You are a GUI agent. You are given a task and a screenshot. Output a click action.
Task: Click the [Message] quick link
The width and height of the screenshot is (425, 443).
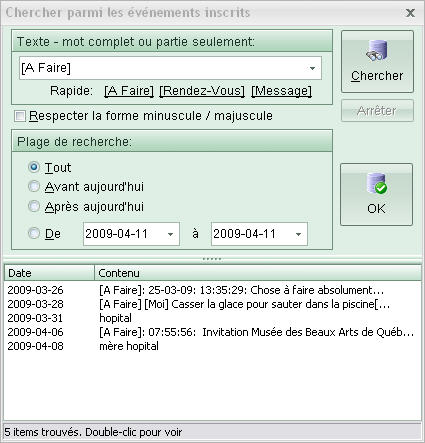click(281, 91)
